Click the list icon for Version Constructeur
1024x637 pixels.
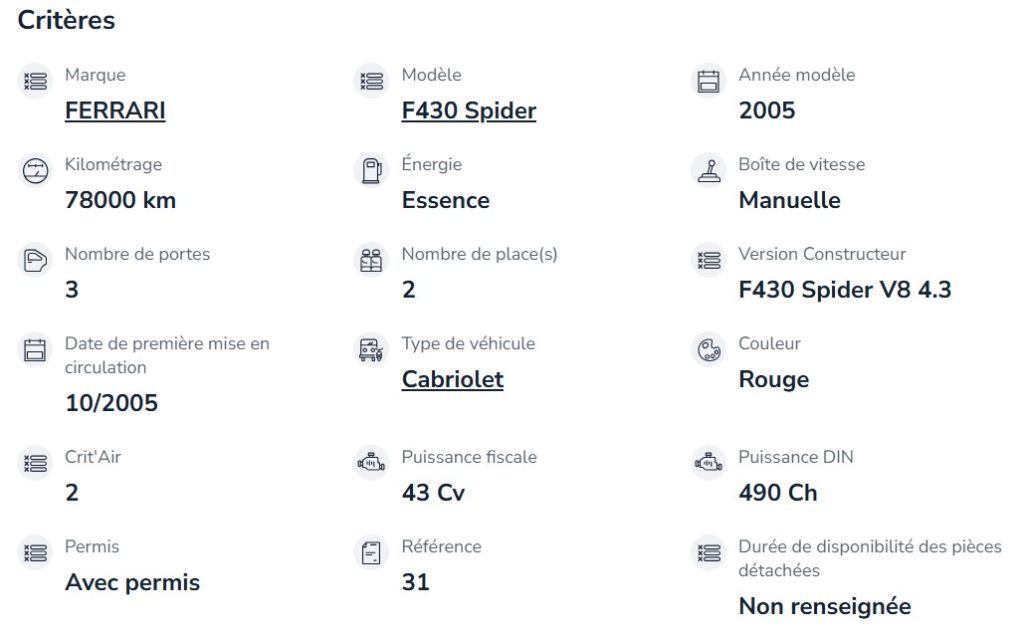(x=709, y=261)
